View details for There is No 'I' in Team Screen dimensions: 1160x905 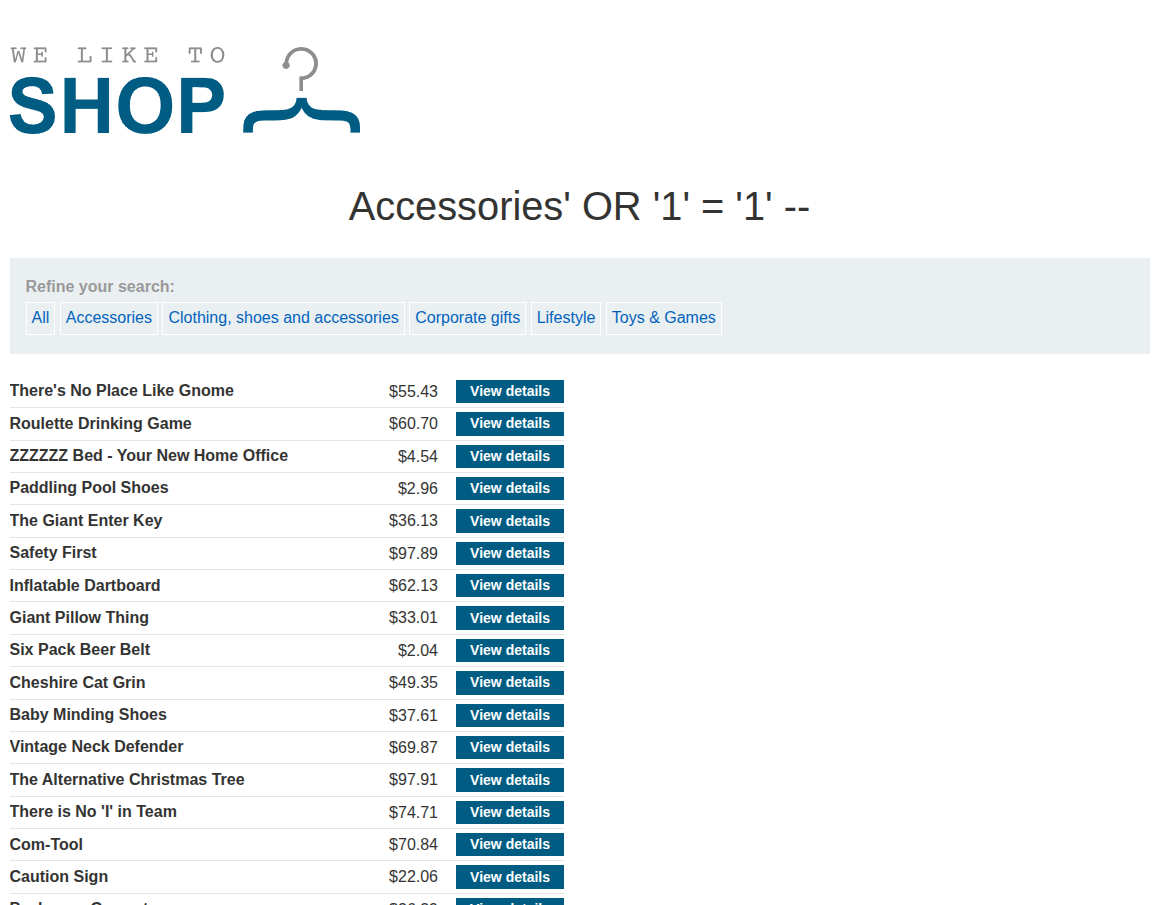pyautogui.click(x=510, y=812)
